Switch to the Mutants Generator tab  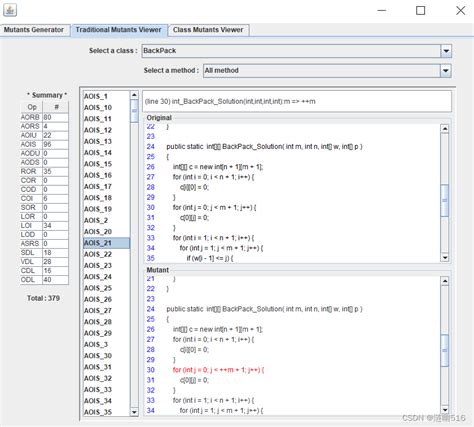[34, 30]
